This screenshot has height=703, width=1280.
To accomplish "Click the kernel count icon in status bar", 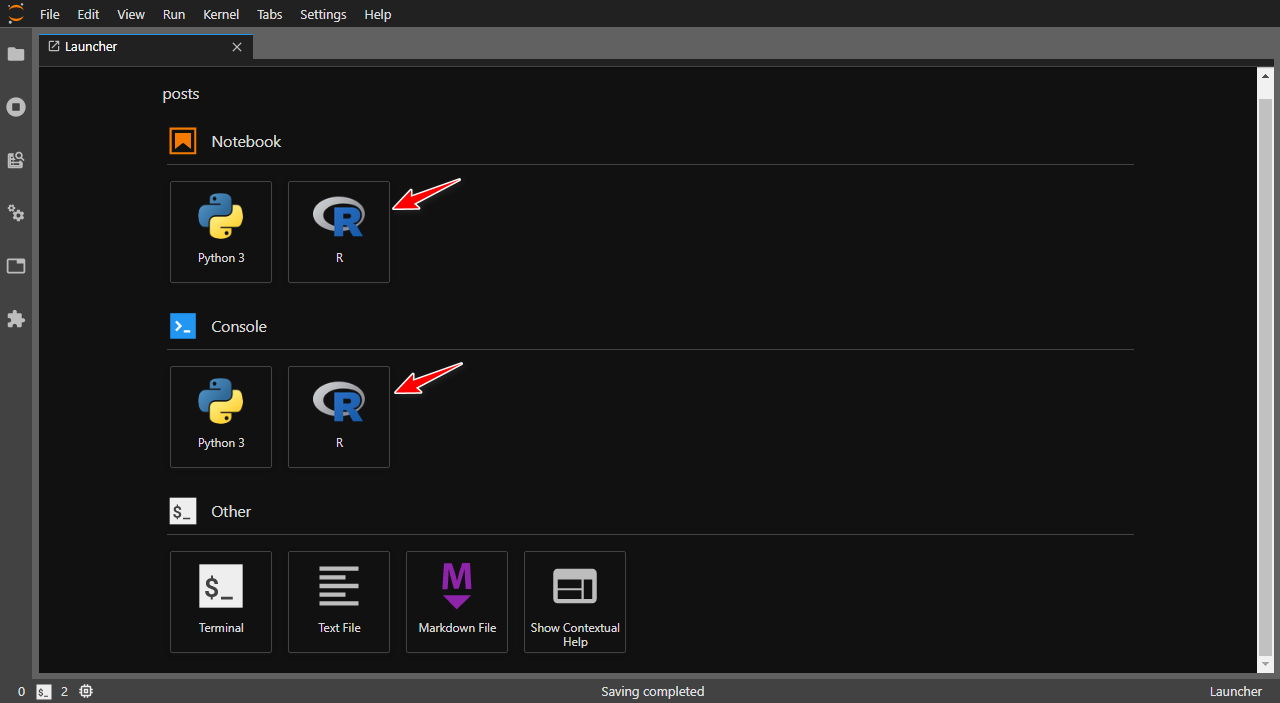I will [86, 691].
